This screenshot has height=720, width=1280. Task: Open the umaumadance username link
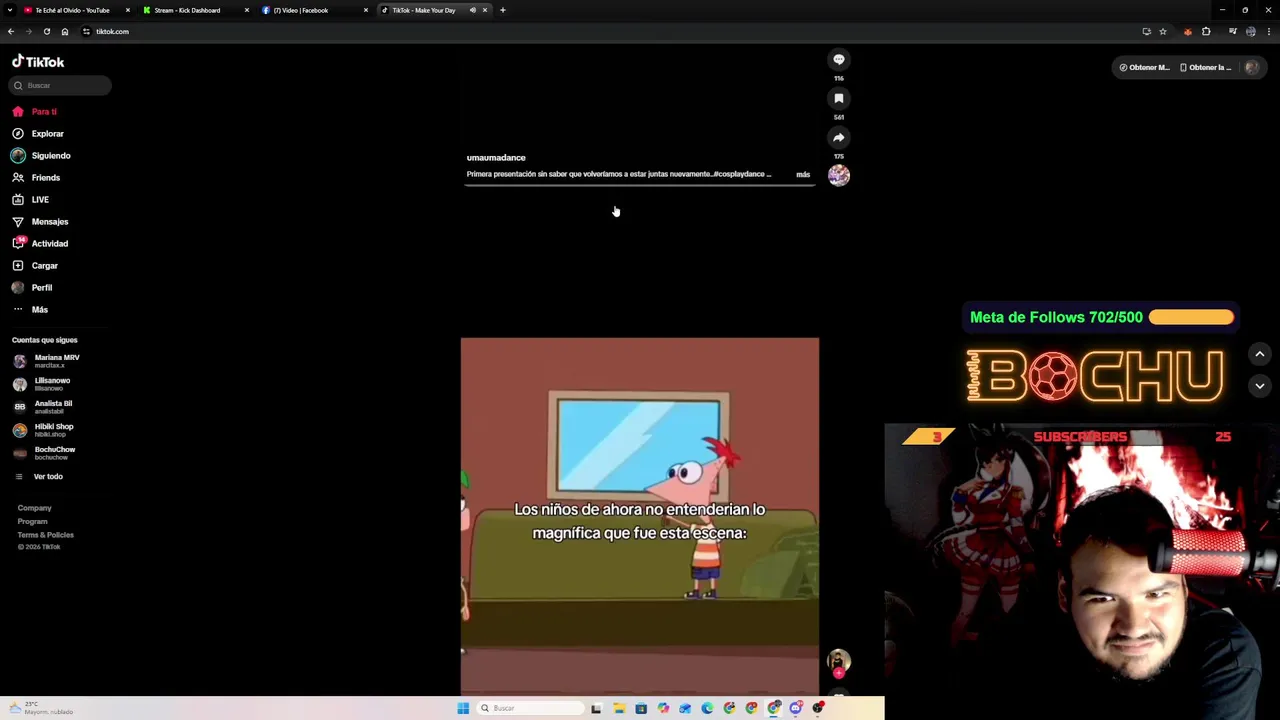496,157
